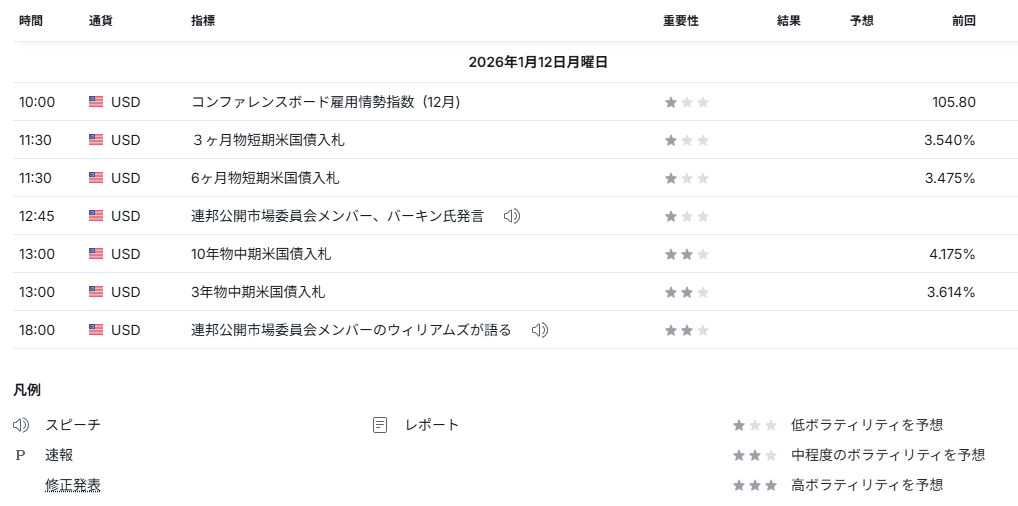This screenshot has width=1018, height=506.
Task: Click one-star 低ボラティリティ legend icon
Action: [x=754, y=425]
